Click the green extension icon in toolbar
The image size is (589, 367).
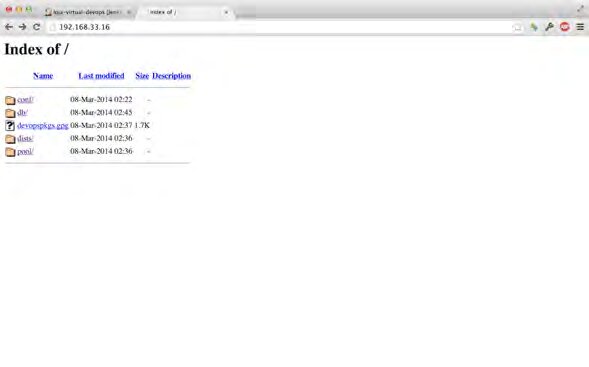[x=534, y=27]
